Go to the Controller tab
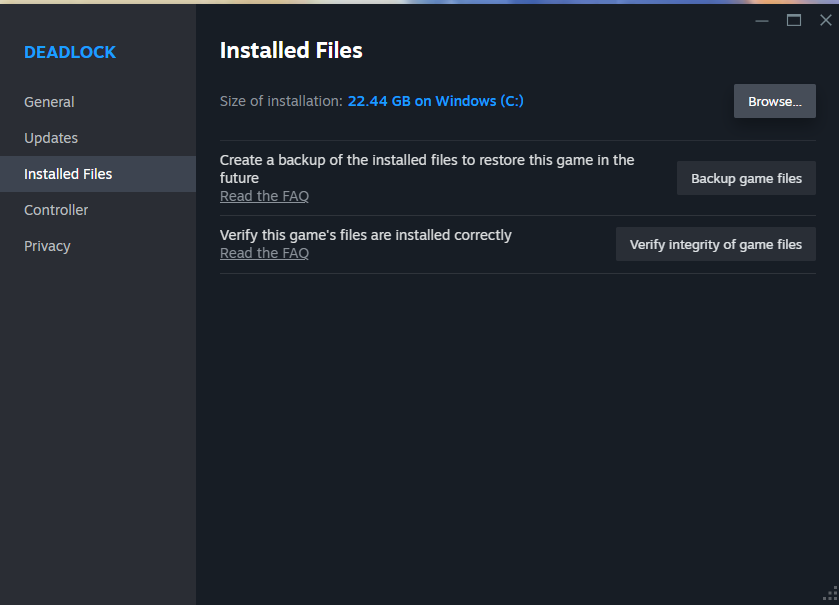This screenshot has width=839, height=605. (56, 210)
